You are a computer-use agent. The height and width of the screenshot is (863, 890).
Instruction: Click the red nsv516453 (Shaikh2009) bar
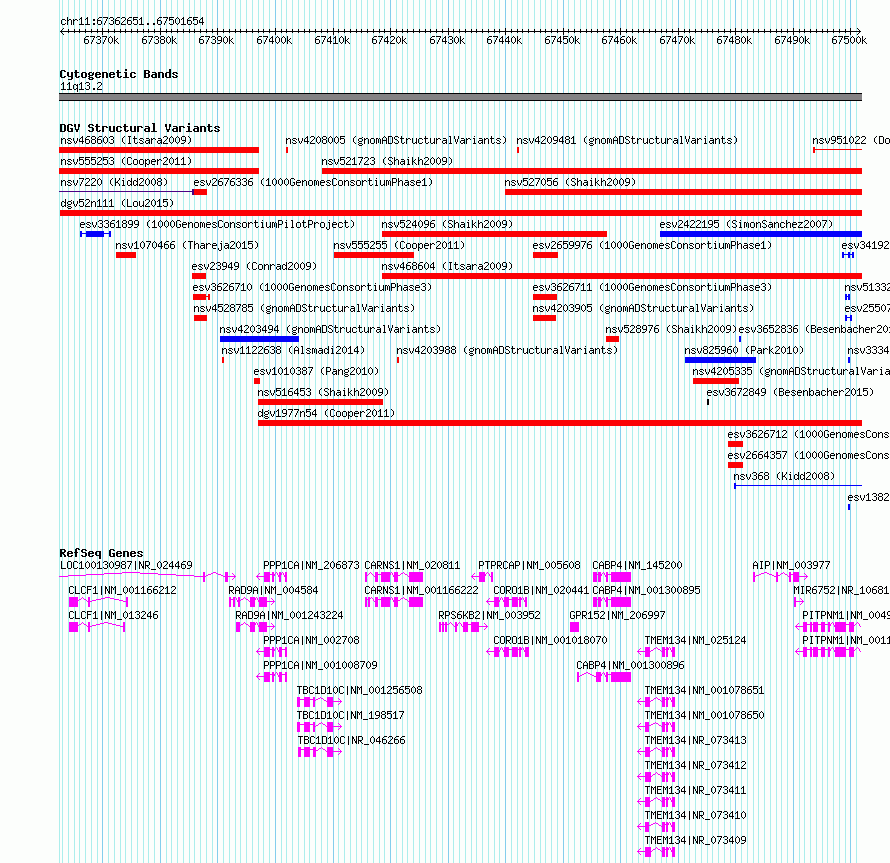pos(320,402)
